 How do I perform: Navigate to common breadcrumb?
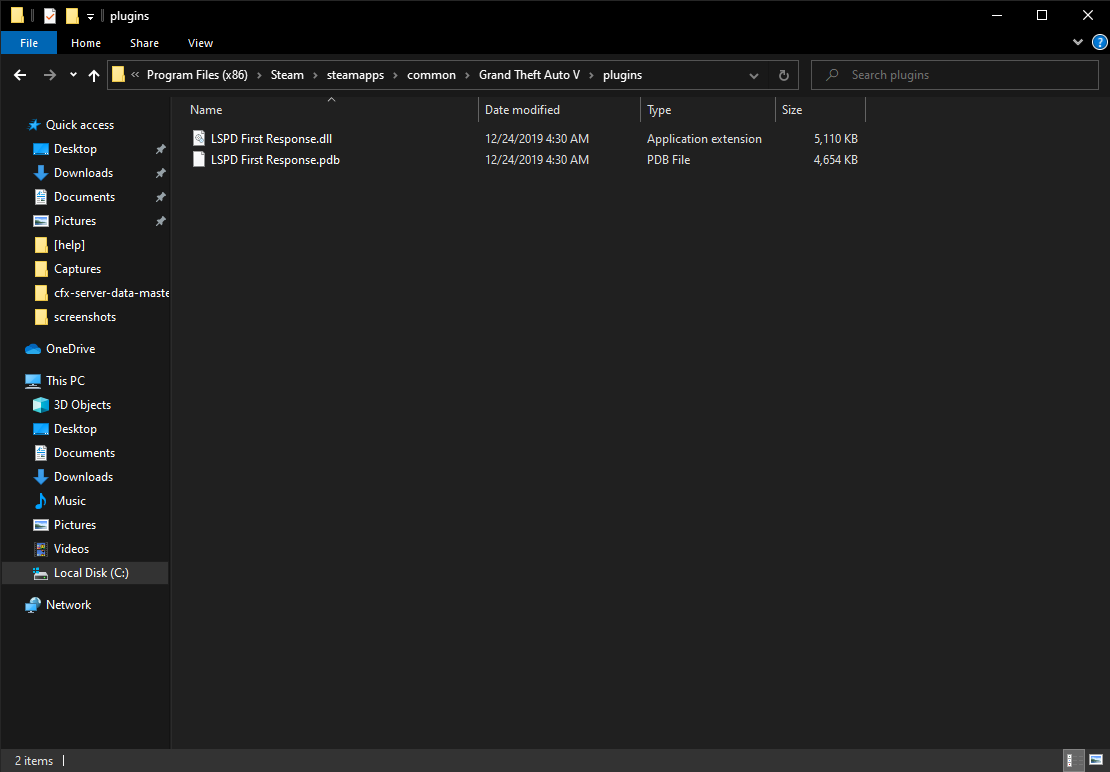tap(431, 75)
